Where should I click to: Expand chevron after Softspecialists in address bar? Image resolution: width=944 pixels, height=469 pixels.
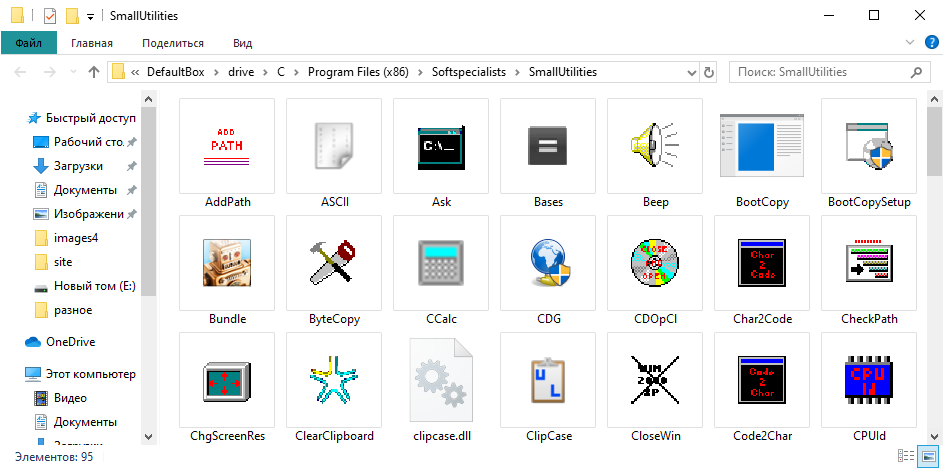[517, 72]
